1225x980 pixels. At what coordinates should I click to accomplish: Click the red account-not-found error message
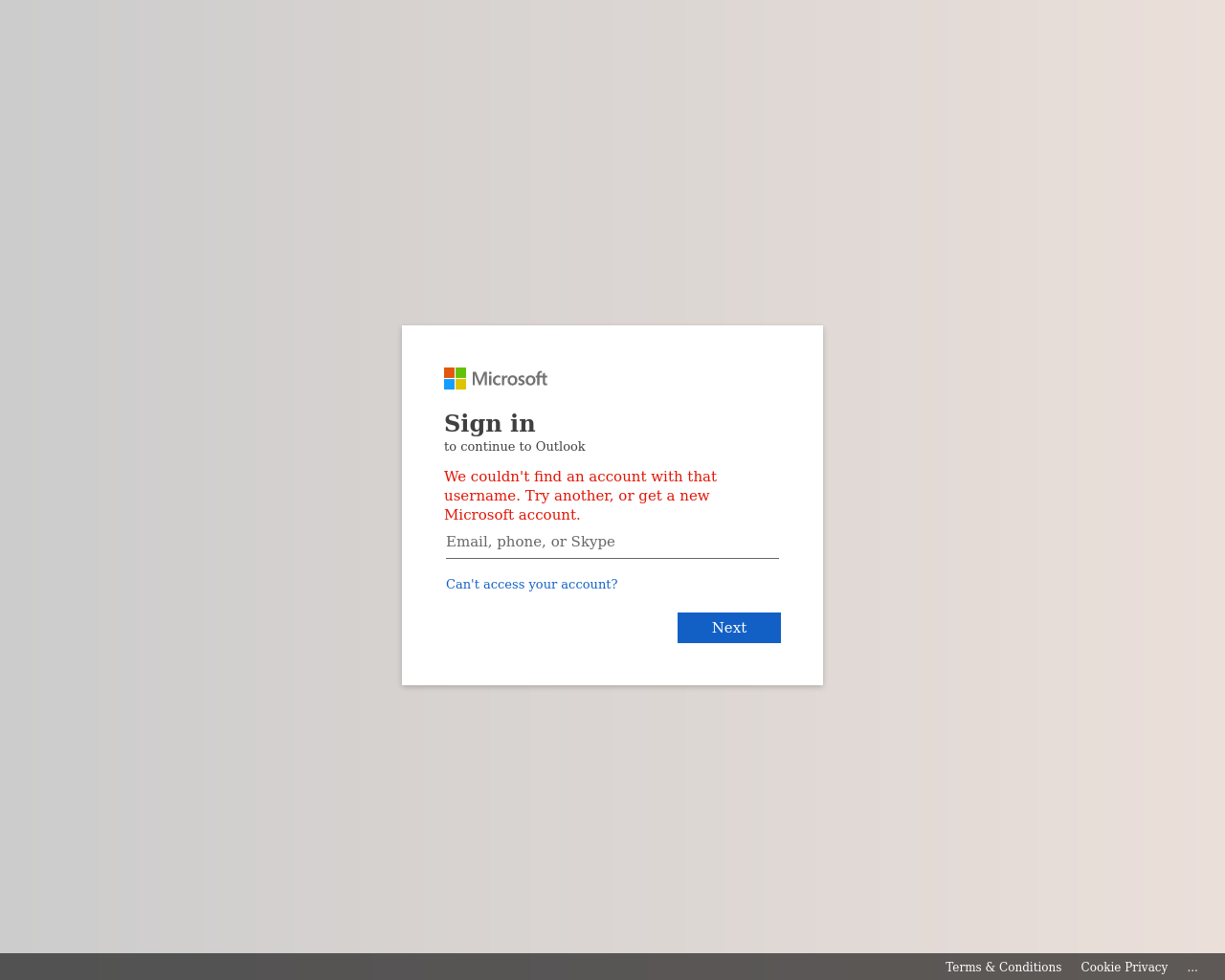tap(581, 496)
